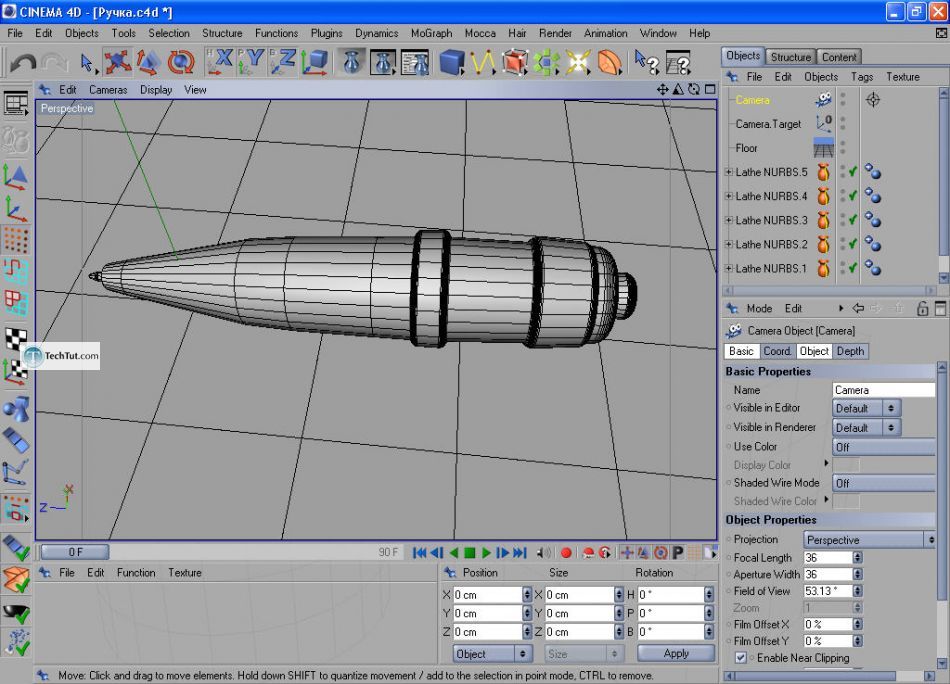This screenshot has height=684, width=950.
Task: Jump to the start of animation
Action: 419,553
